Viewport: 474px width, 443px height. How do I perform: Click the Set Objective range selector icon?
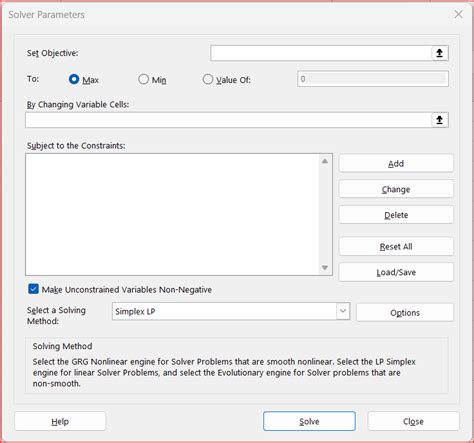440,53
